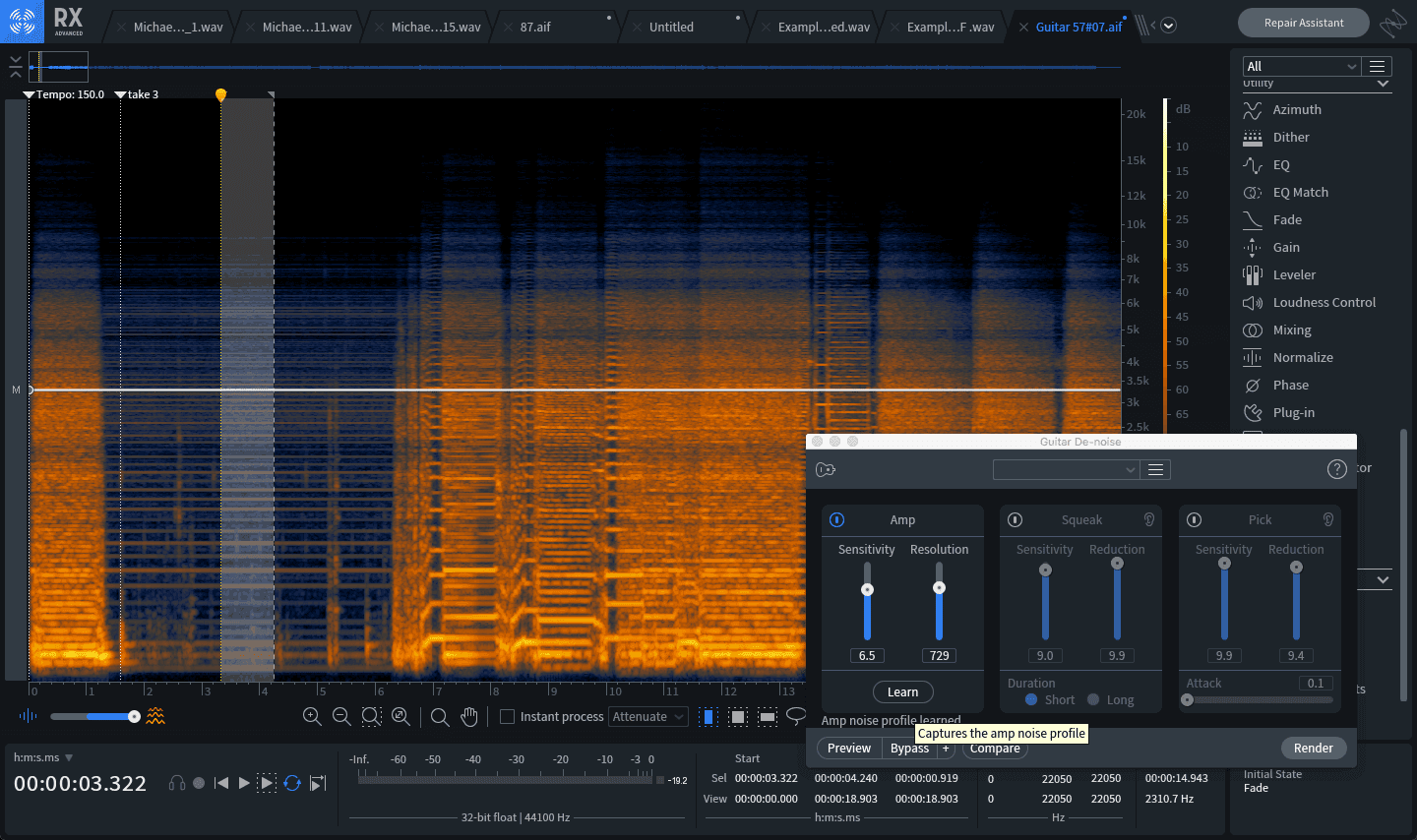Click the Render button
The height and width of the screenshot is (840, 1417).
[x=1314, y=749]
